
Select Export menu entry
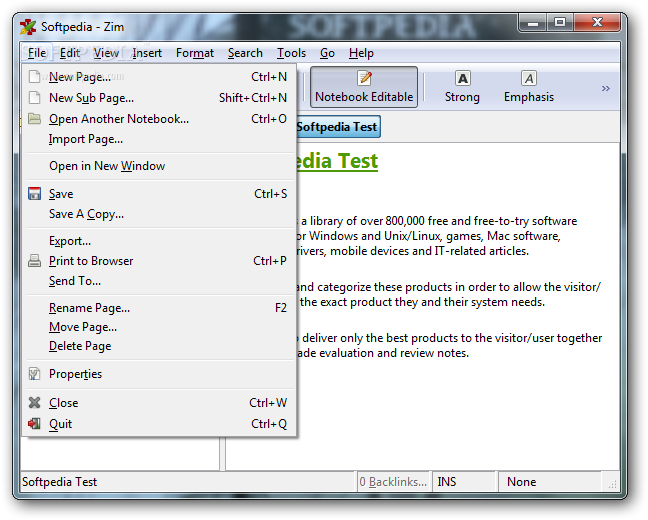point(161,241)
